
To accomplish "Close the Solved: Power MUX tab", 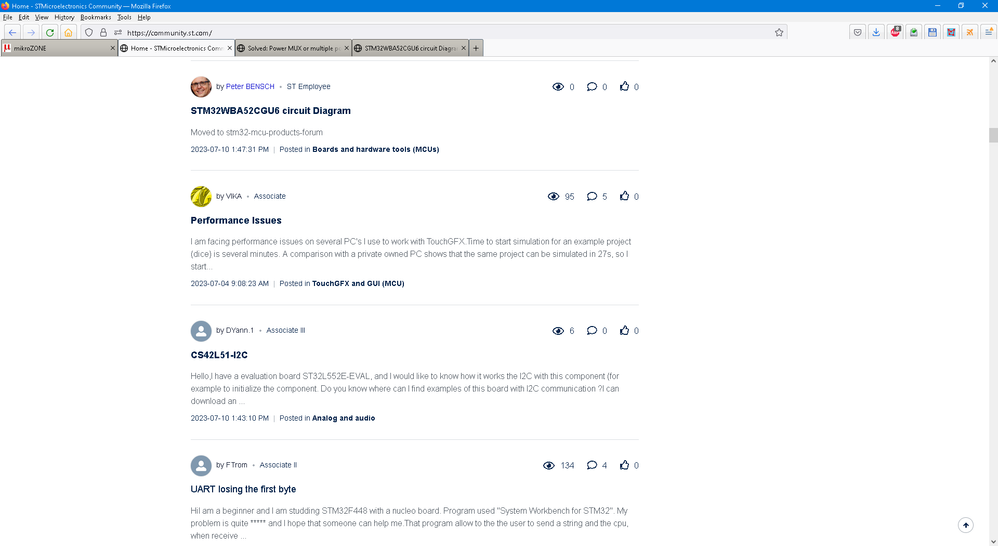I will click(346, 48).
